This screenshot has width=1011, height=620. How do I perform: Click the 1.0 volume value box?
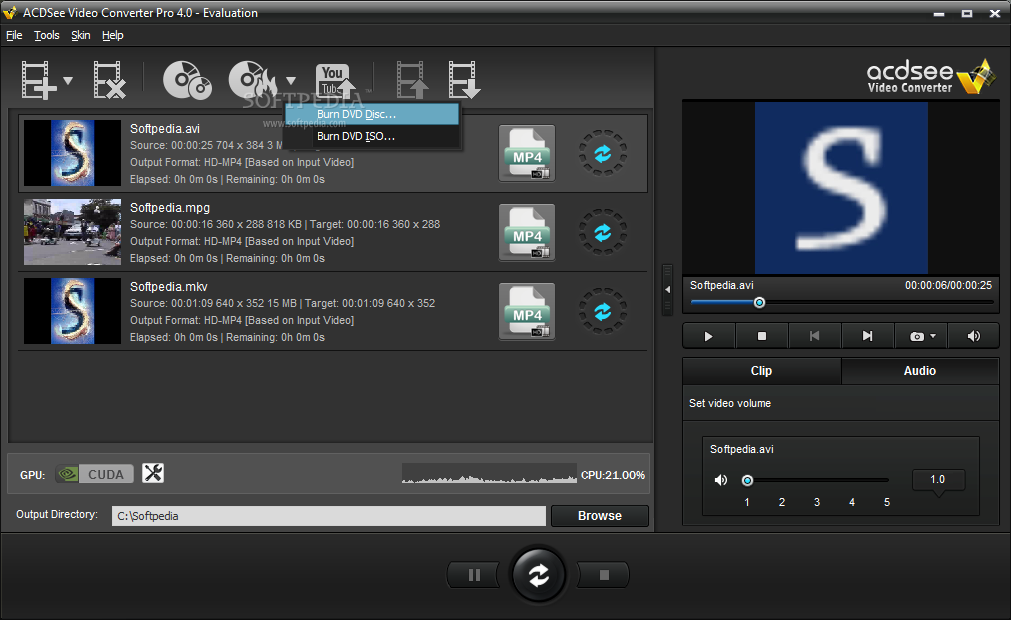938,480
